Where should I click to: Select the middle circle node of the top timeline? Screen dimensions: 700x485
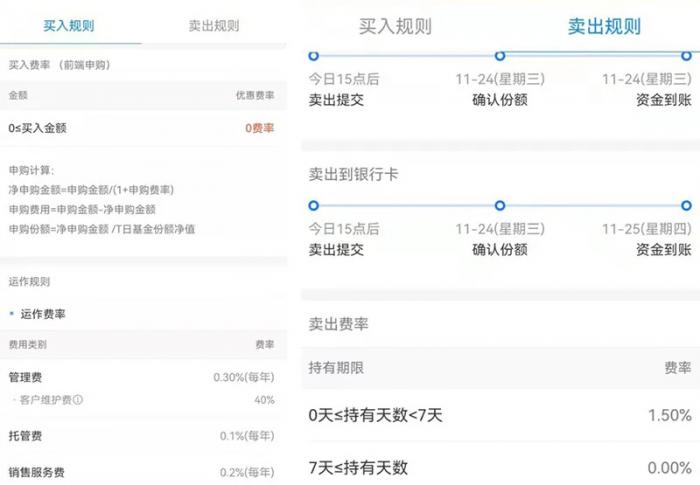pyautogui.click(x=500, y=56)
